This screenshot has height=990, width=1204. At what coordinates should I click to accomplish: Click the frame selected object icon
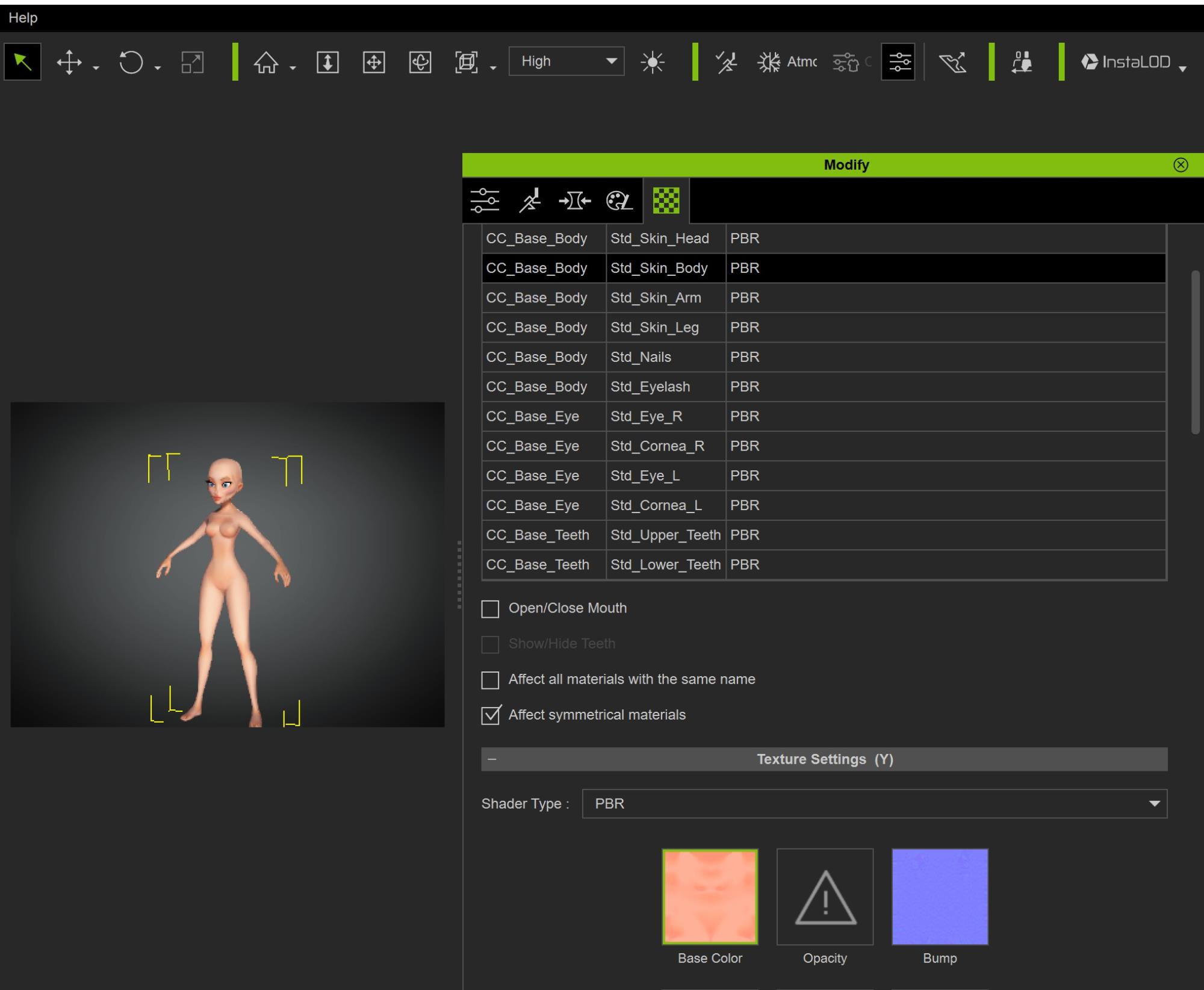(x=467, y=62)
